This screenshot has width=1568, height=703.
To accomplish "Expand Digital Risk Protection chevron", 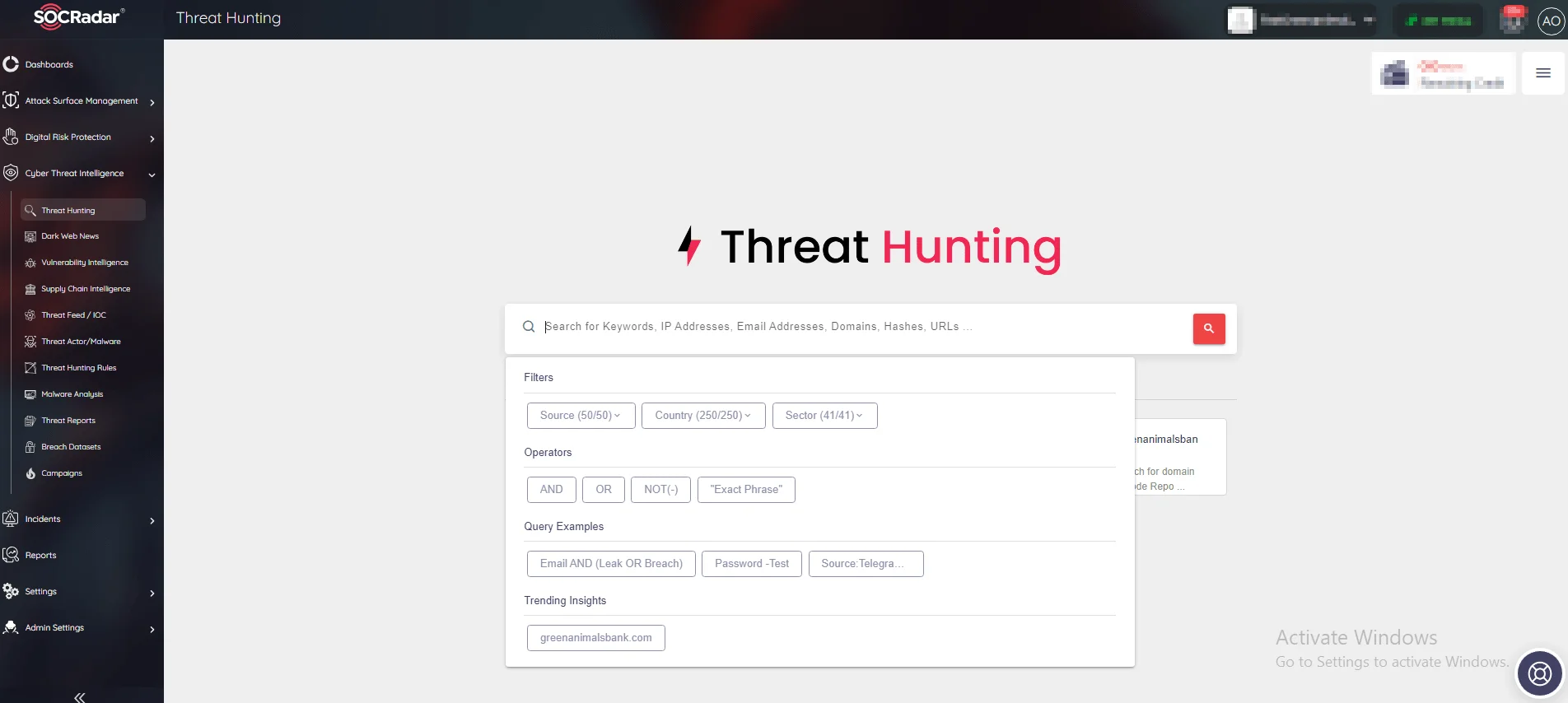I will [x=152, y=138].
